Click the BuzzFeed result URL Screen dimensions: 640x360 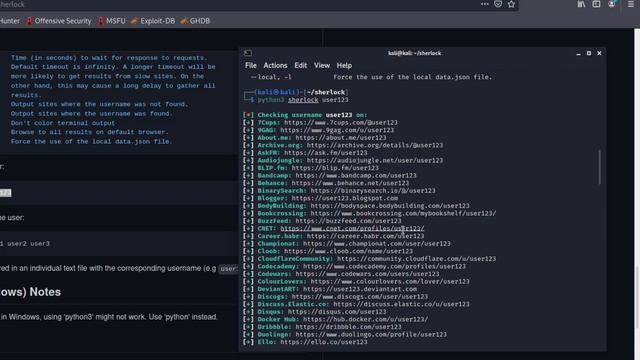[348, 221]
